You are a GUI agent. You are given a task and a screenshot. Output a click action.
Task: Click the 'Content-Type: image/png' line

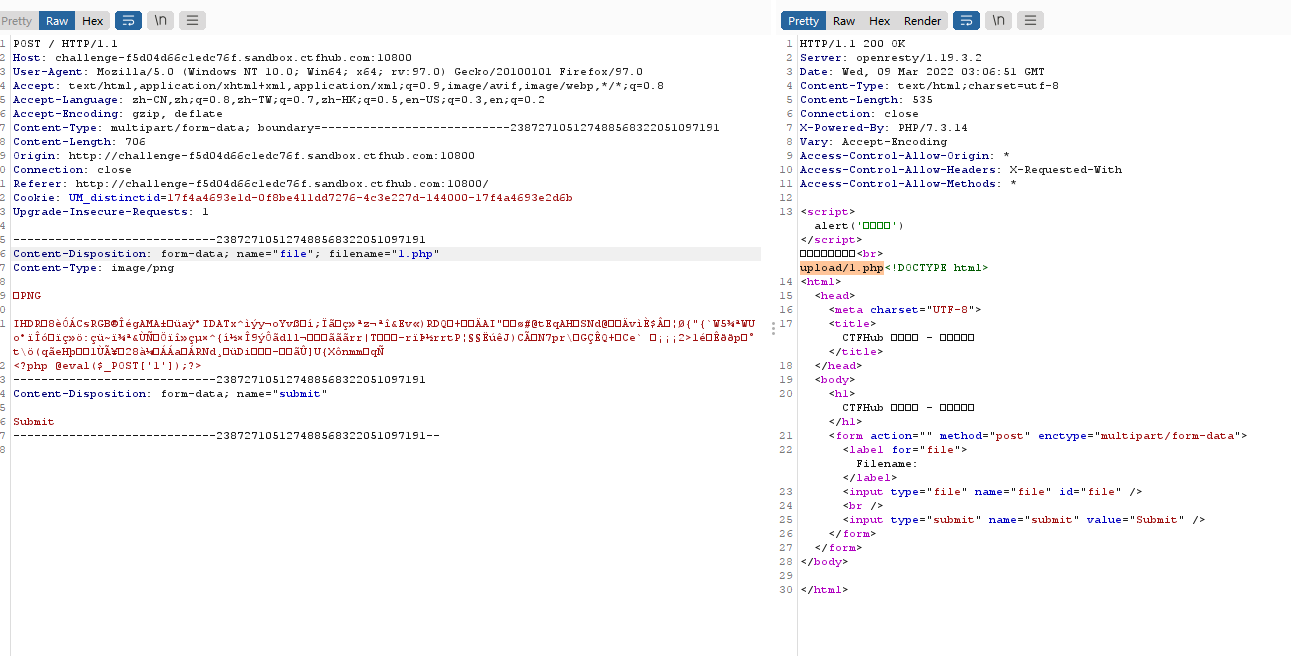click(93, 268)
